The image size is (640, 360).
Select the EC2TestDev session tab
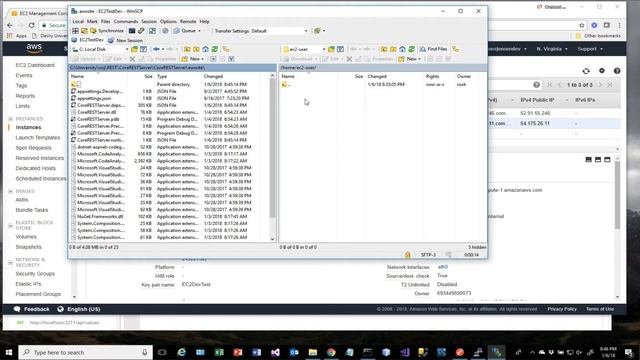coord(87,40)
